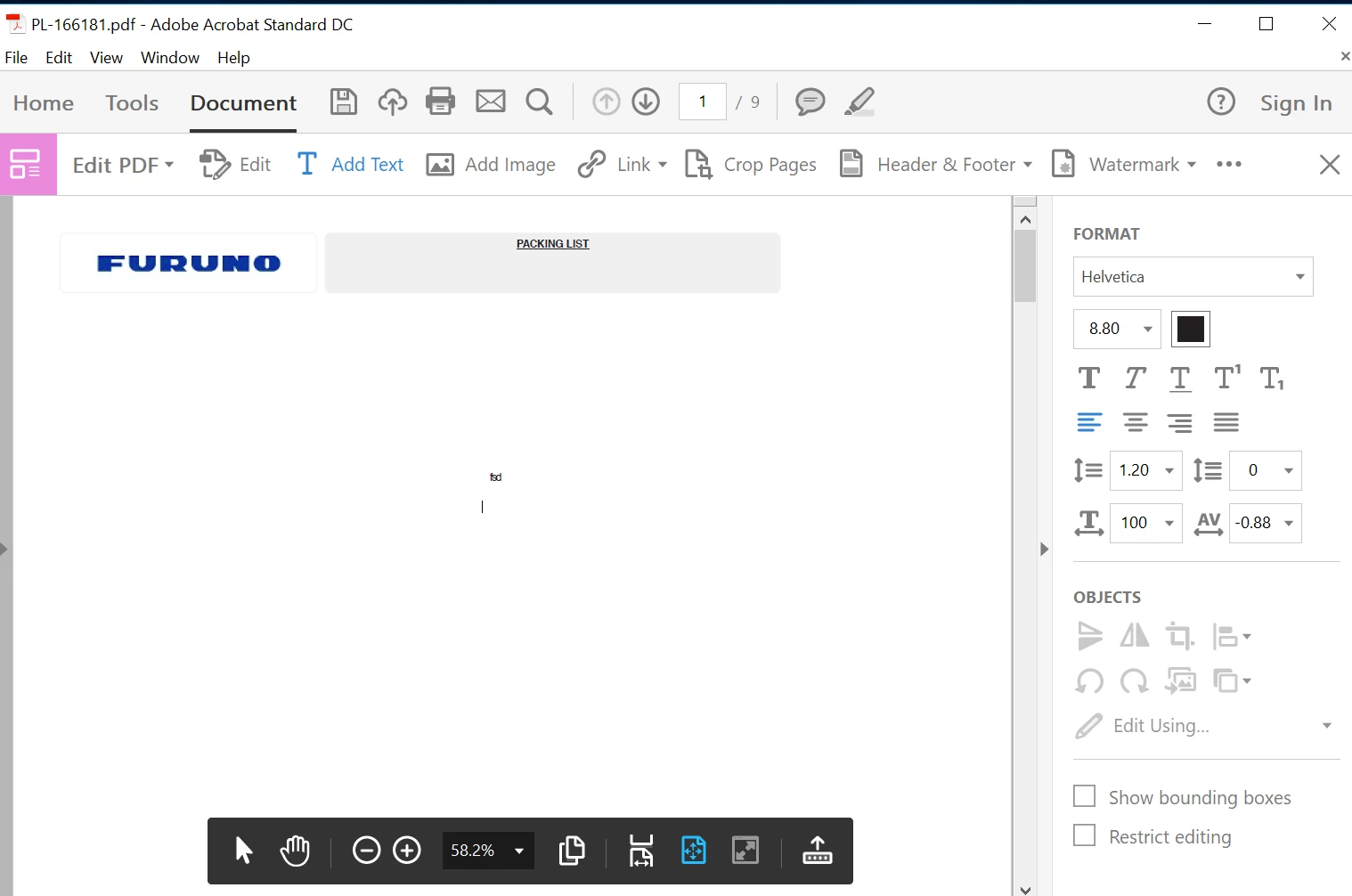1352x896 pixels.
Task: Click the fit to width scrolling icon
Action: [641, 851]
